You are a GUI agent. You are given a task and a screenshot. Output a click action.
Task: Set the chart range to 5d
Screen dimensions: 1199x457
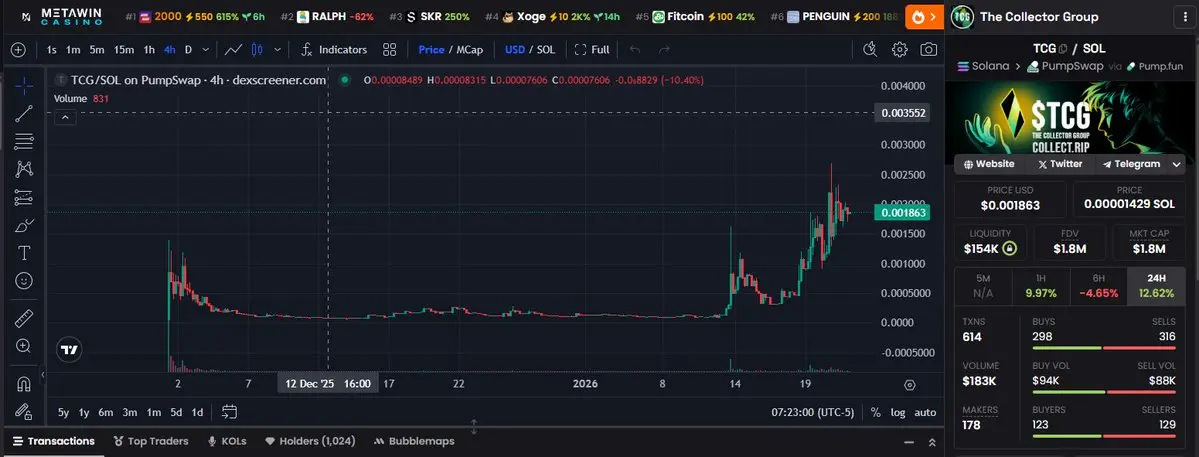pyautogui.click(x=176, y=413)
